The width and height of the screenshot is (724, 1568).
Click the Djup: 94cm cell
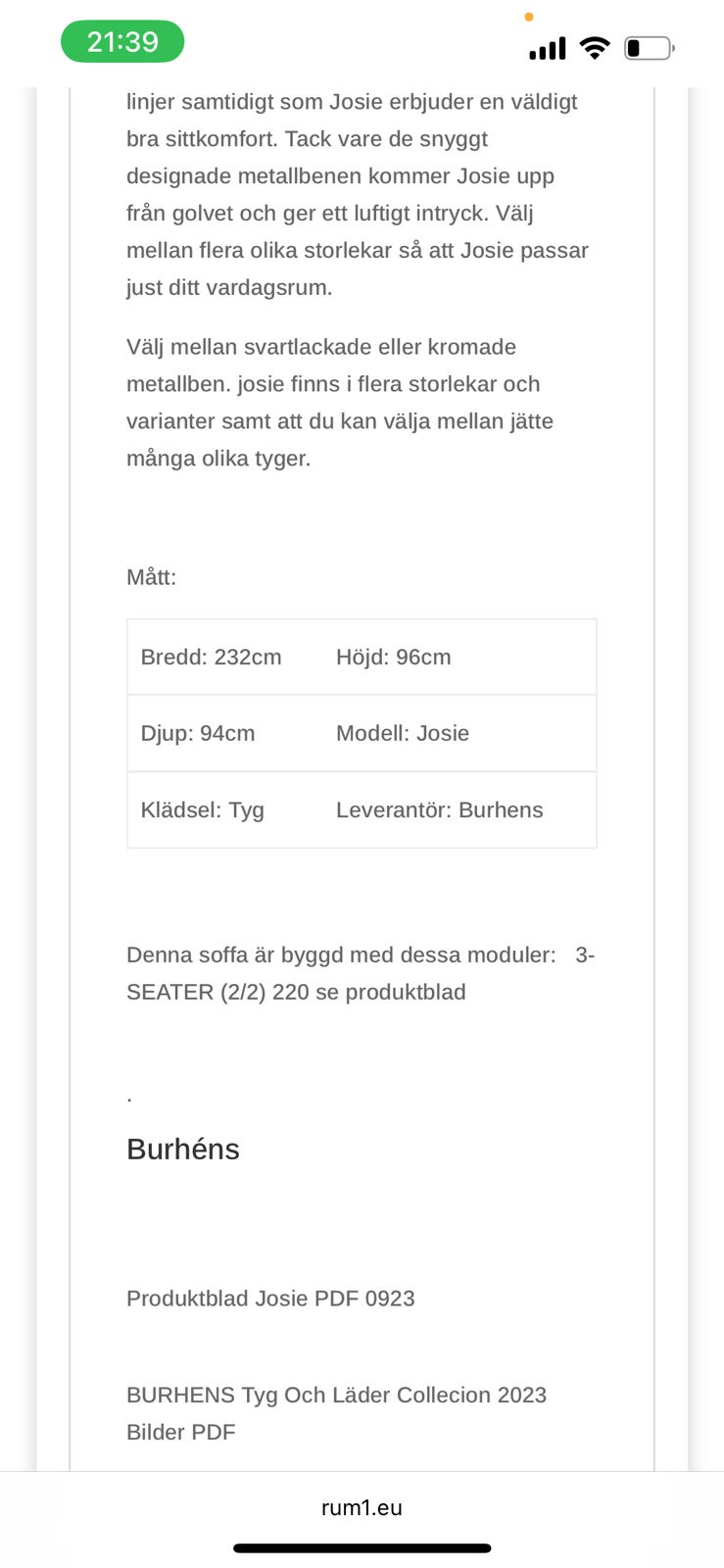pyautogui.click(x=198, y=734)
